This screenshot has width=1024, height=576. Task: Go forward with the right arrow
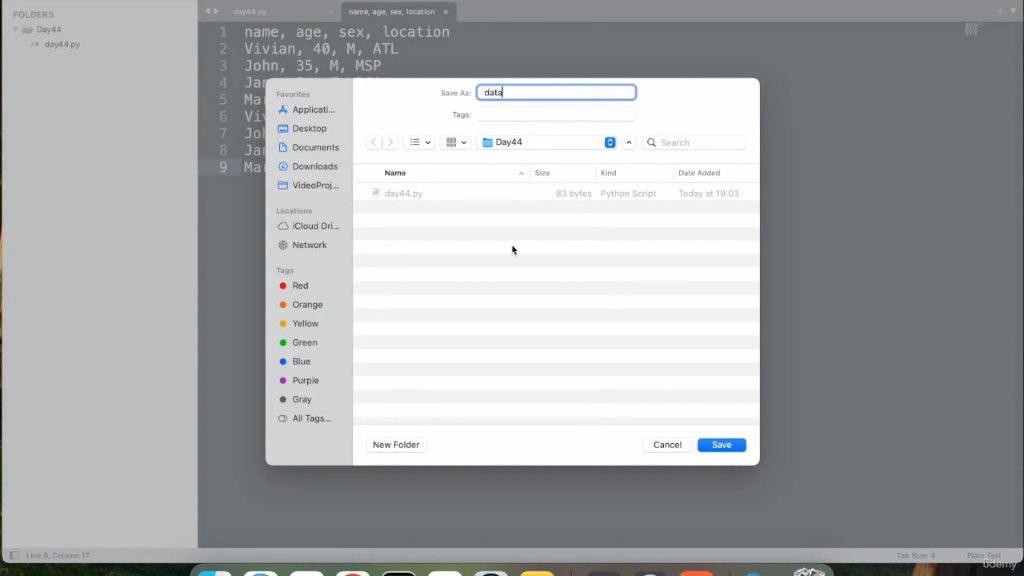[x=391, y=142]
